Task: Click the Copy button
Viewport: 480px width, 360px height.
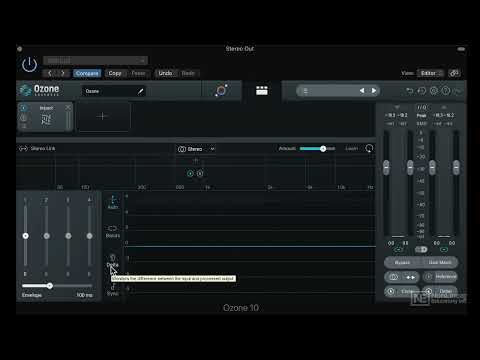Action: [x=115, y=73]
